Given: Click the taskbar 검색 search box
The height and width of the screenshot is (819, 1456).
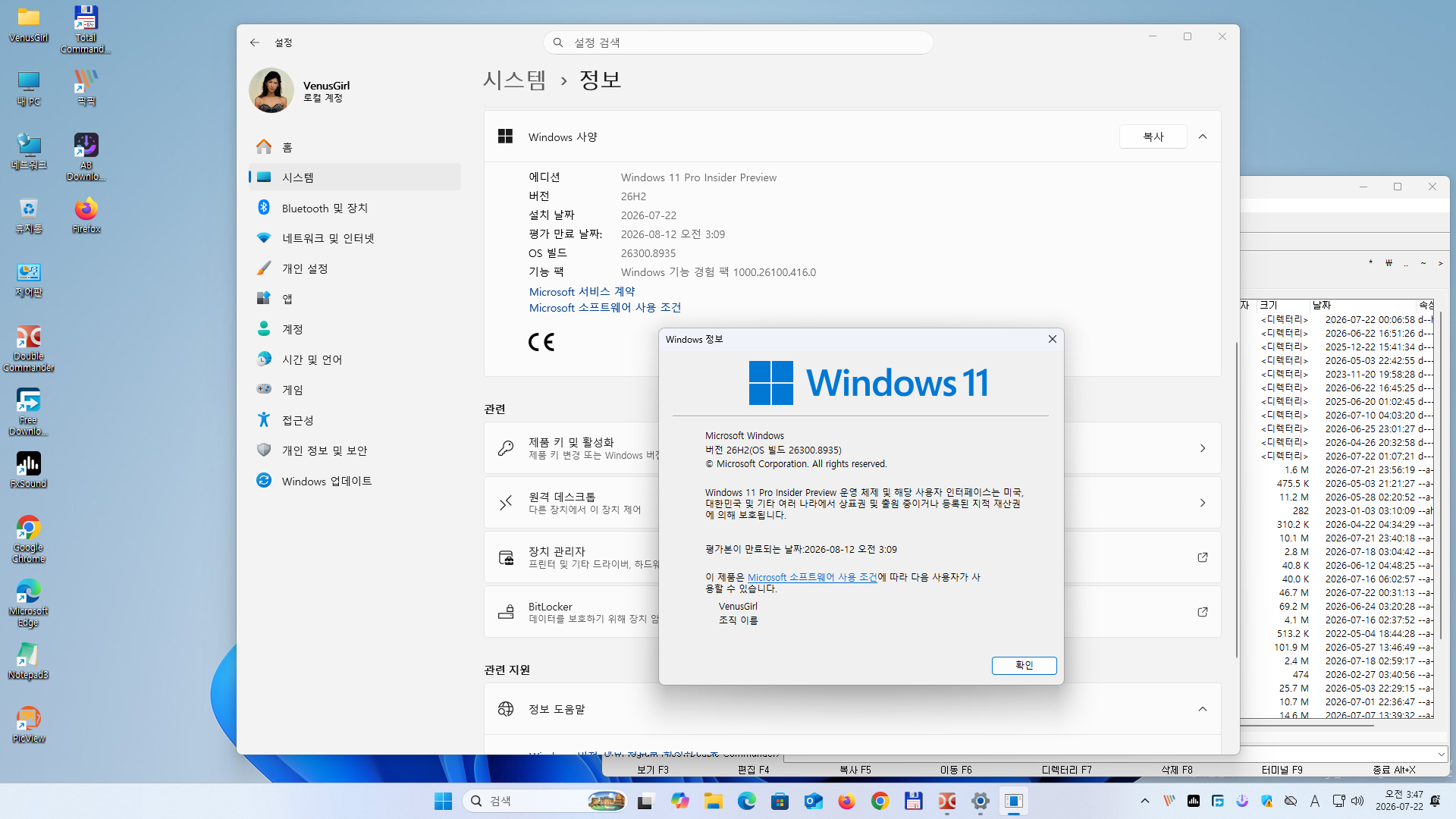Looking at the screenshot, I should click(544, 801).
